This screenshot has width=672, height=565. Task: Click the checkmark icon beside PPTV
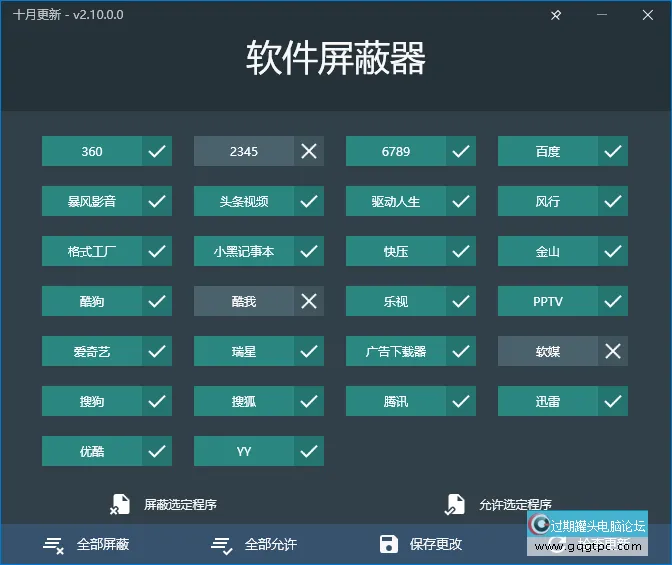click(x=613, y=301)
